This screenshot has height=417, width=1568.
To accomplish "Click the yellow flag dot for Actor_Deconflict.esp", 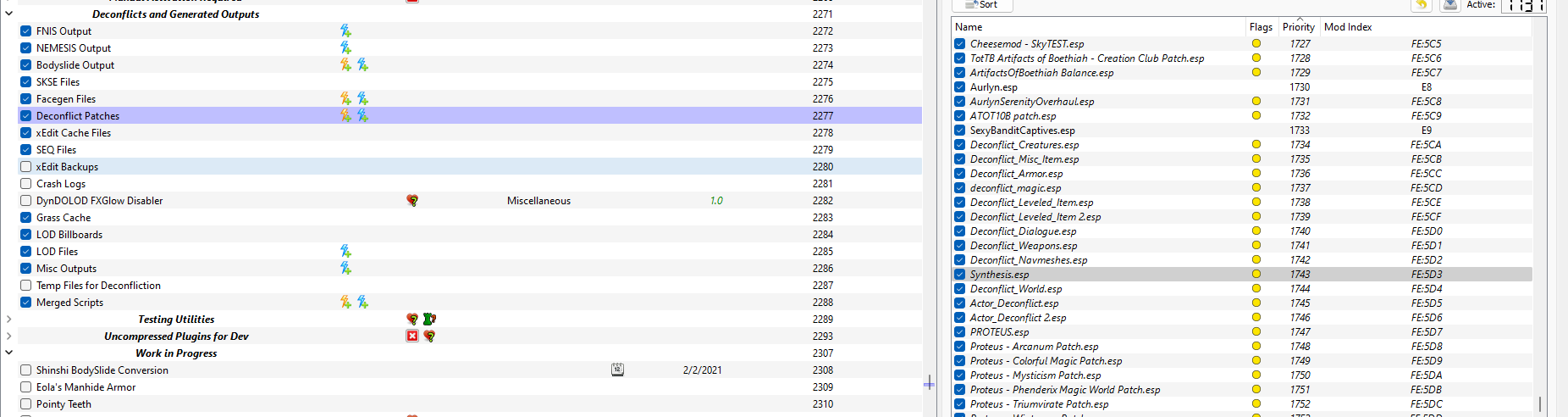I will click(1256, 303).
